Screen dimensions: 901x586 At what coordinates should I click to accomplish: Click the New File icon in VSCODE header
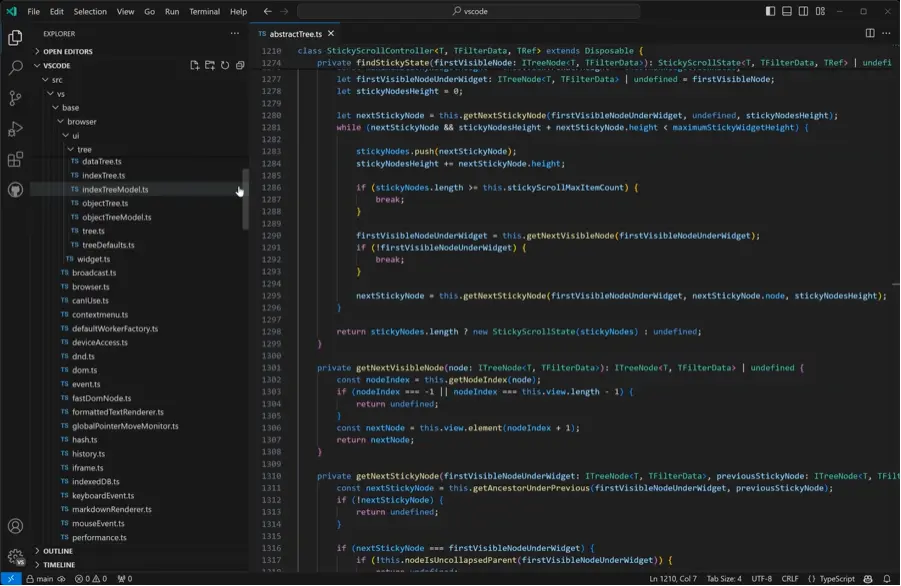pos(194,65)
